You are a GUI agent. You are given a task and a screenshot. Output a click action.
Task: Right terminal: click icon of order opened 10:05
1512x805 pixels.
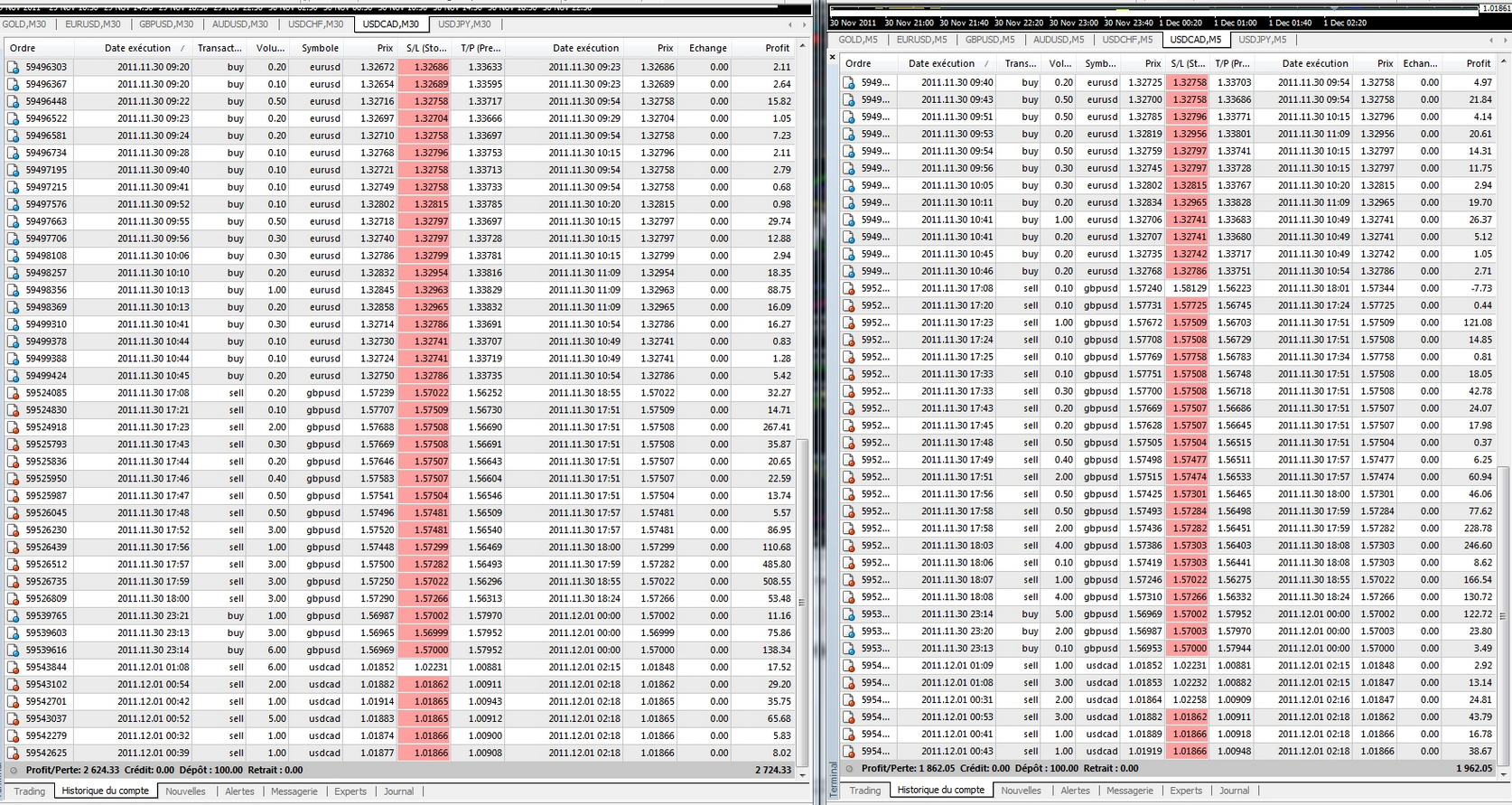coord(848,185)
